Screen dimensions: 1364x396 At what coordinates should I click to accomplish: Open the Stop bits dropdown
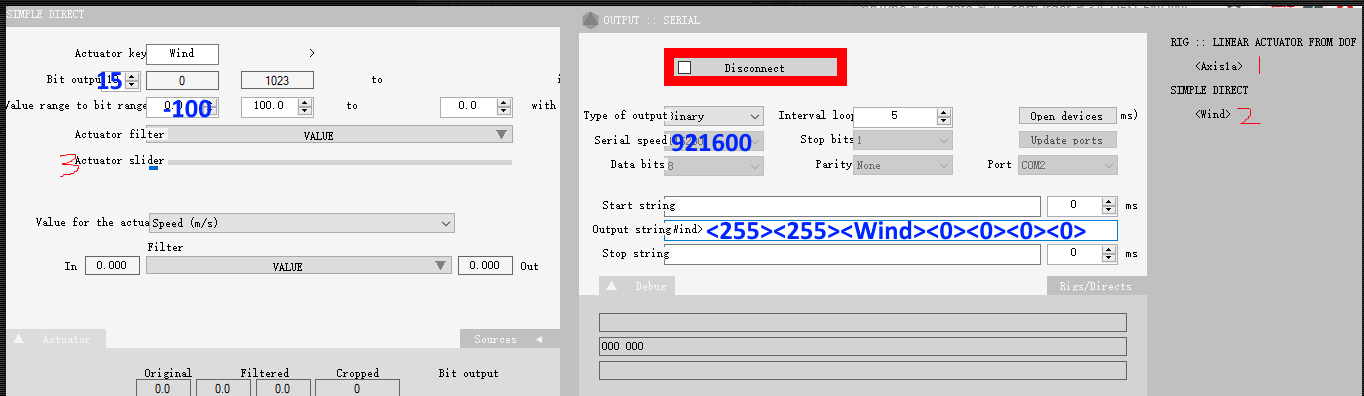click(x=903, y=140)
